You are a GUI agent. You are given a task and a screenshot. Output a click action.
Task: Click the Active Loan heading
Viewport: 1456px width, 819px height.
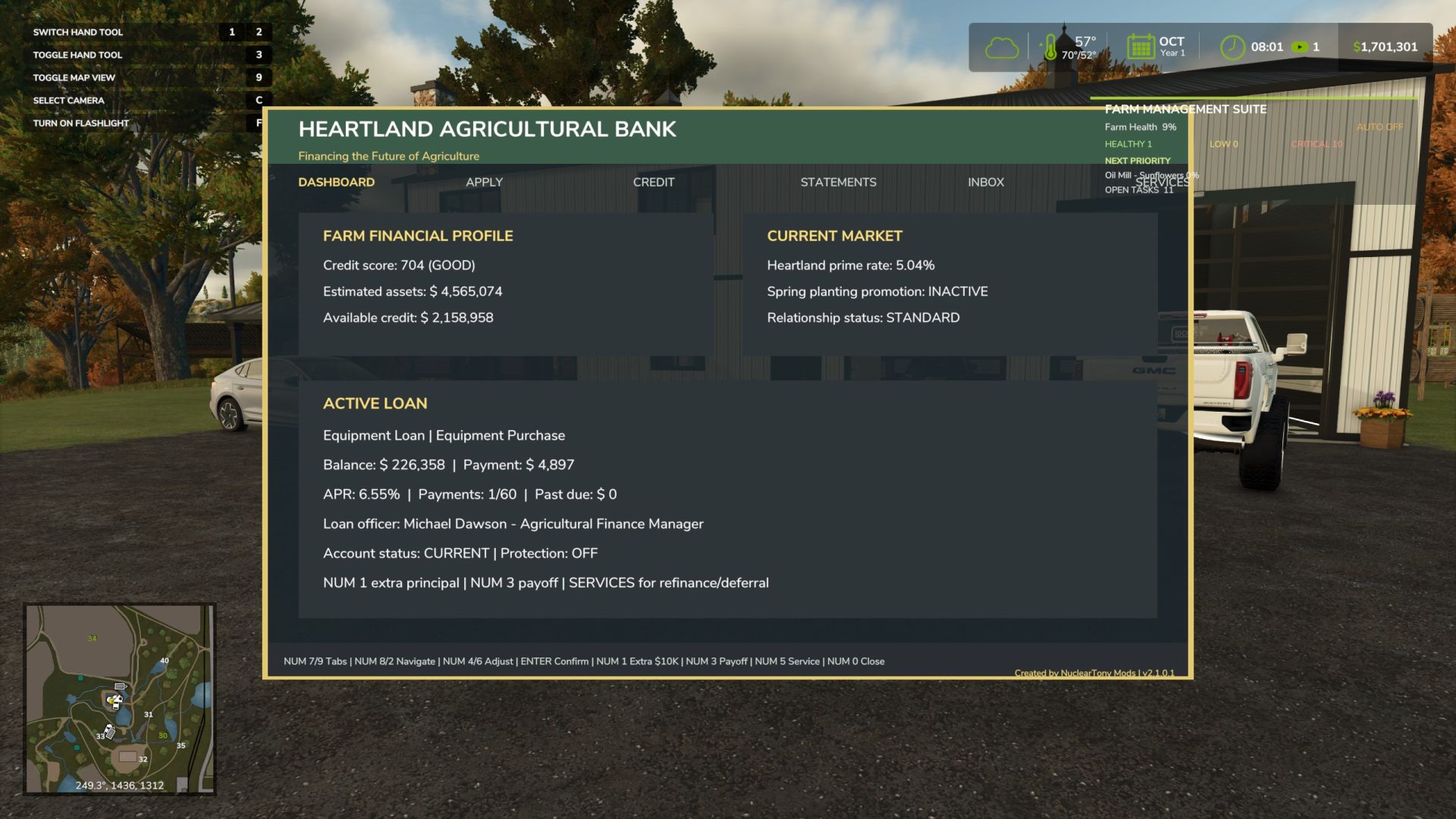(x=375, y=403)
